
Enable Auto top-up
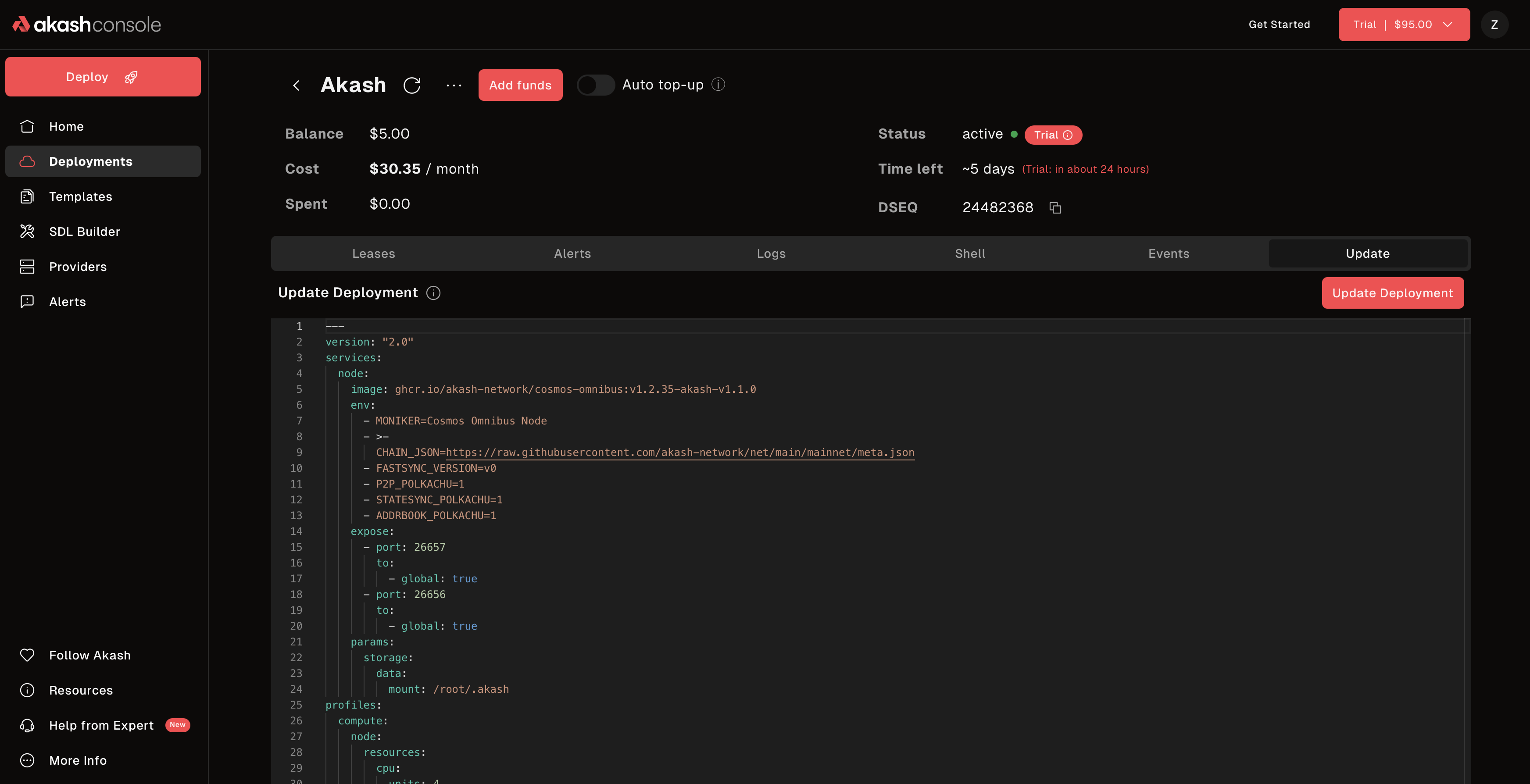(x=596, y=85)
